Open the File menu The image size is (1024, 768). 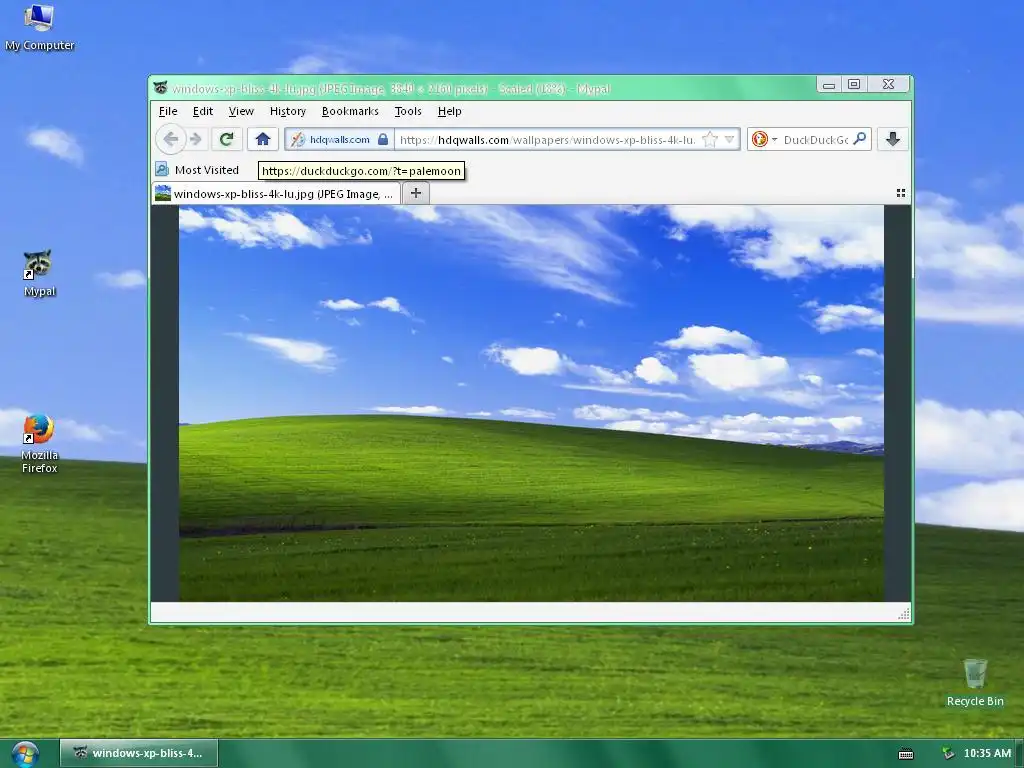click(x=168, y=111)
